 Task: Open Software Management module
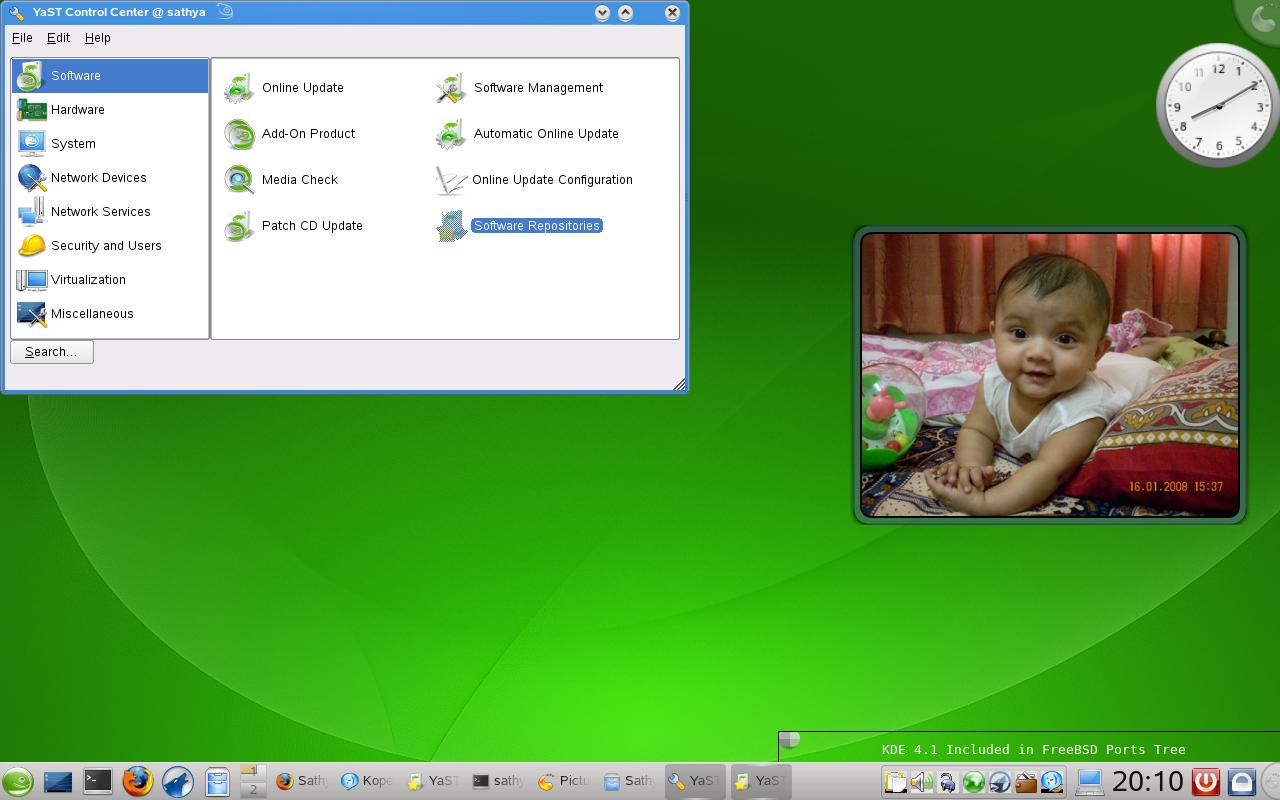(520, 88)
